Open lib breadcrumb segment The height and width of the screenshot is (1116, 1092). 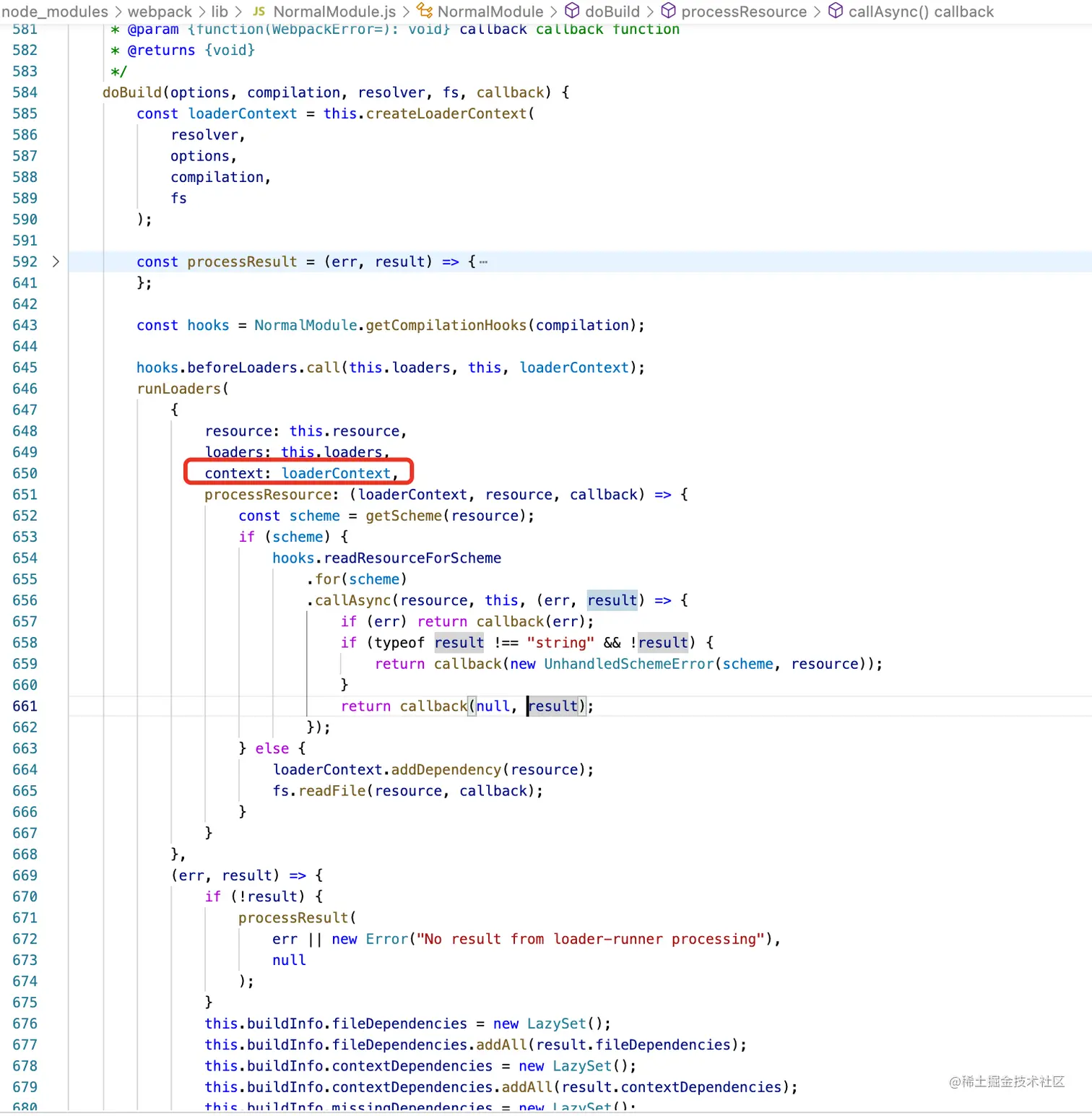point(220,12)
